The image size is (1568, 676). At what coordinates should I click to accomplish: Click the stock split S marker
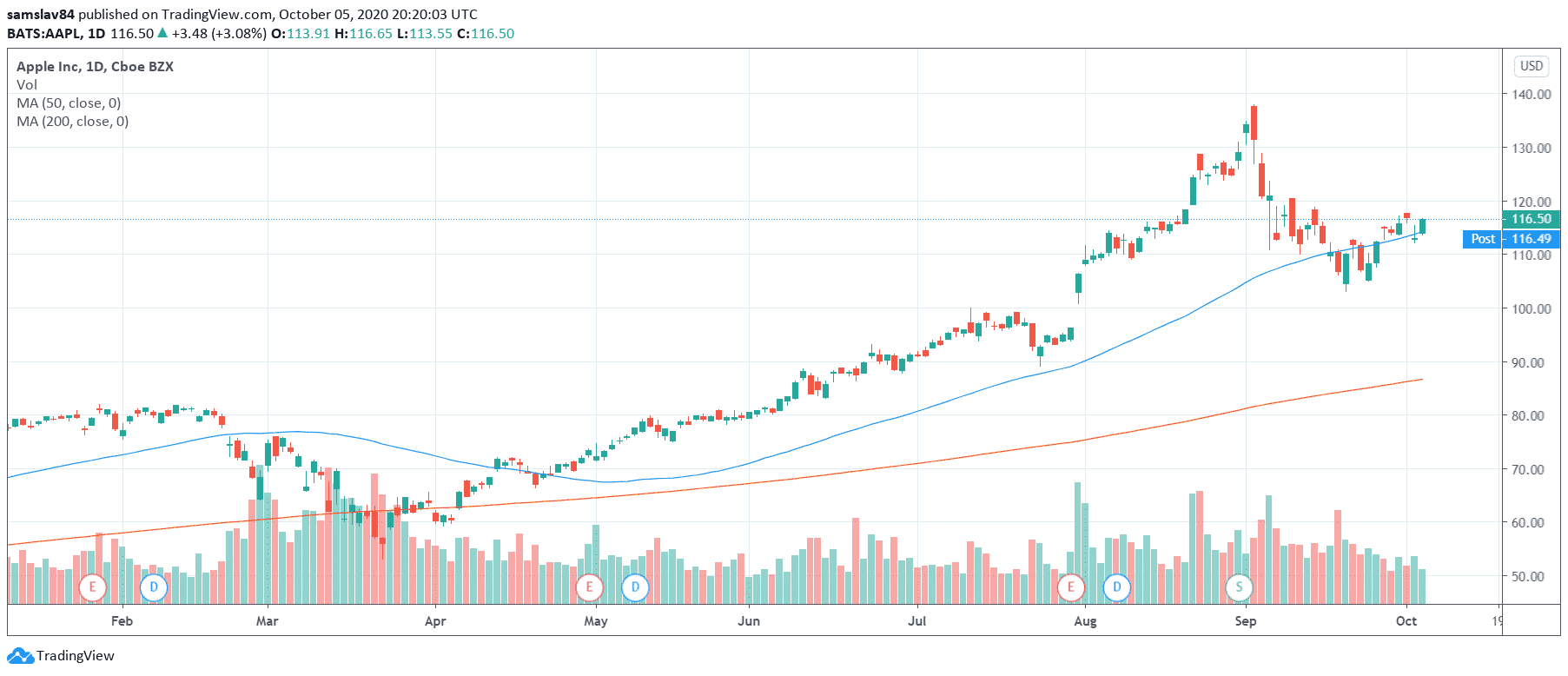click(x=1239, y=587)
